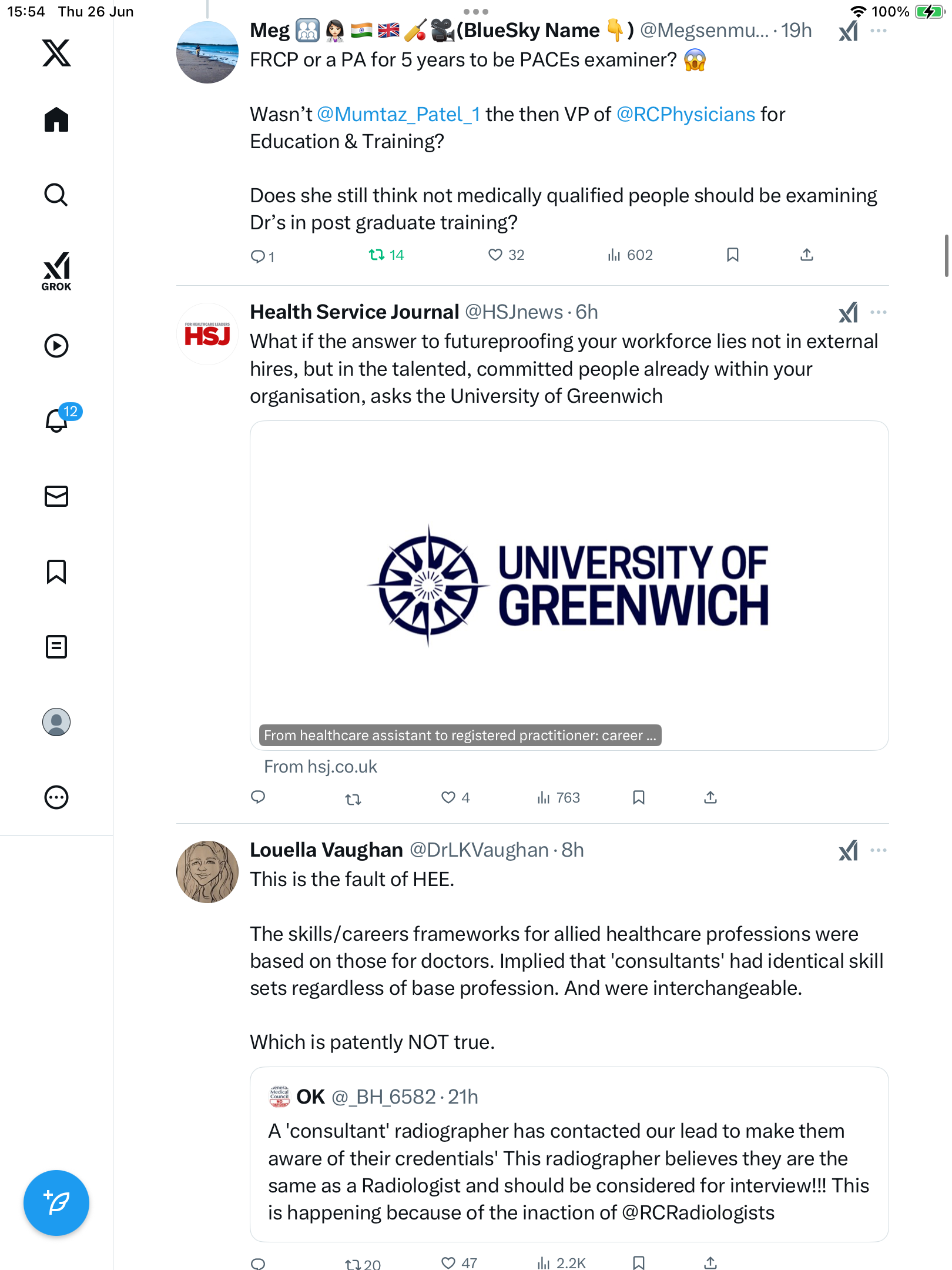Open direct messages envelope icon

(56, 496)
